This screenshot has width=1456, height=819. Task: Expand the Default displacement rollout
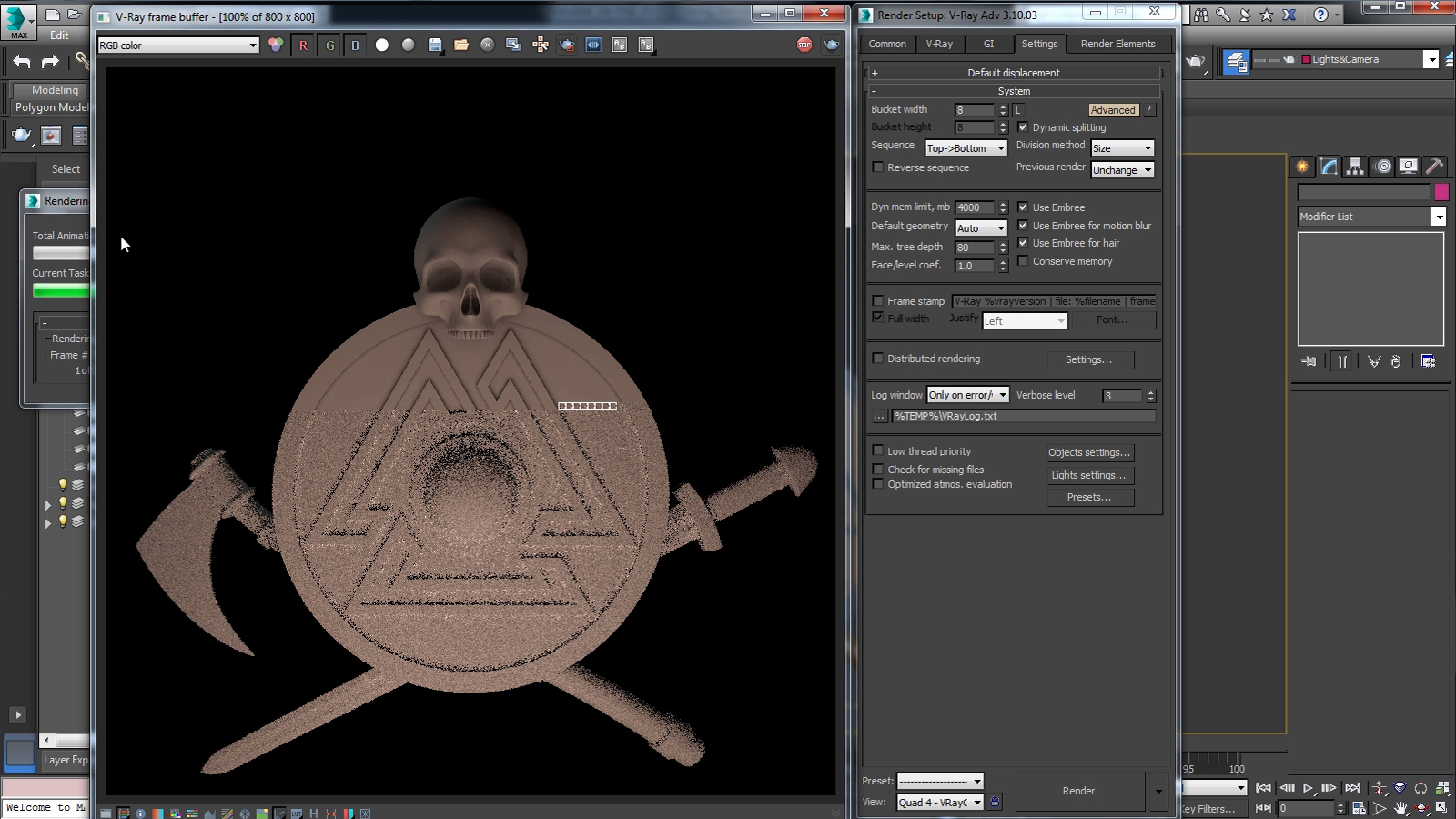(x=1013, y=73)
